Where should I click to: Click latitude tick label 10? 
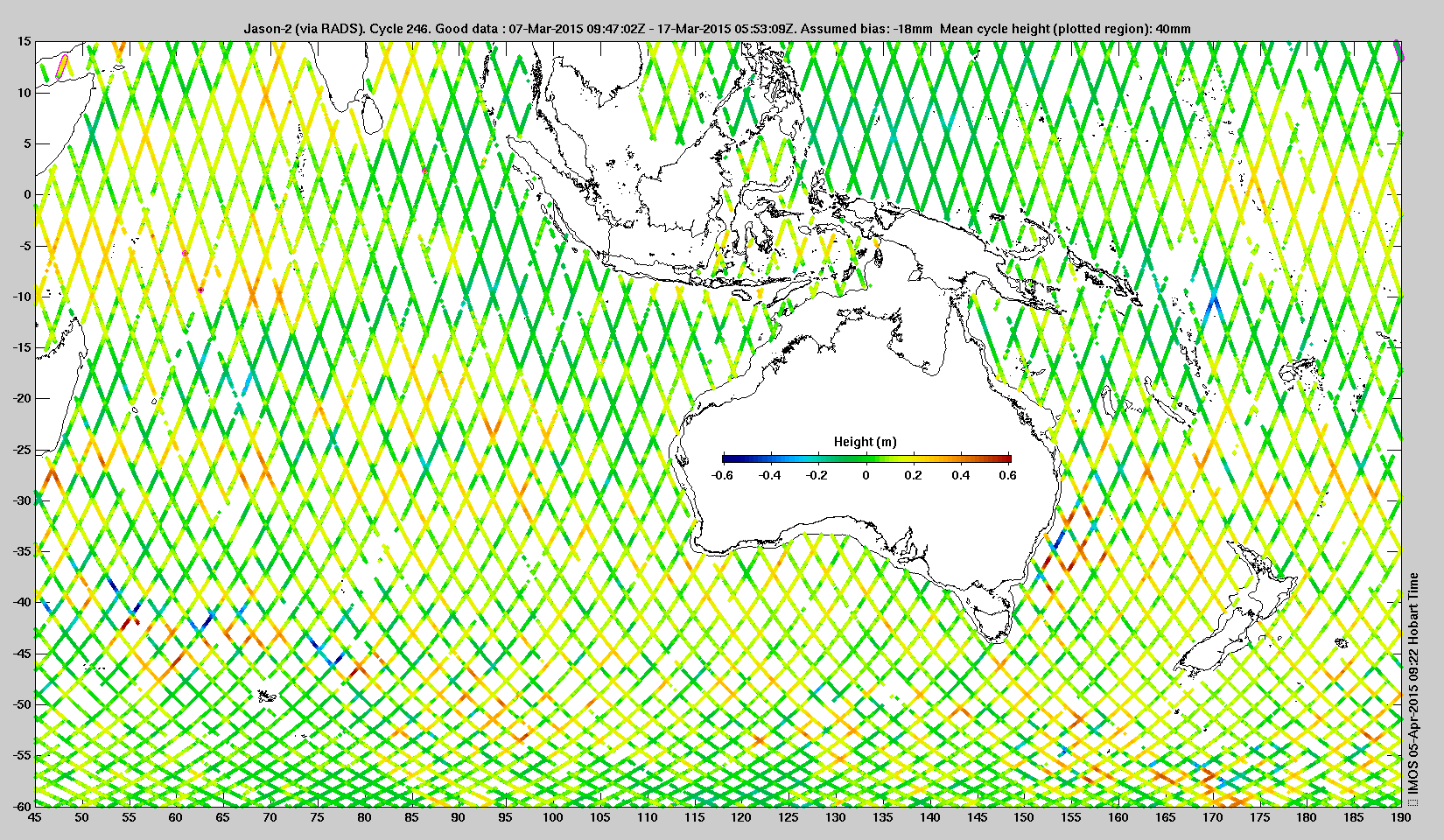[24, 93]
